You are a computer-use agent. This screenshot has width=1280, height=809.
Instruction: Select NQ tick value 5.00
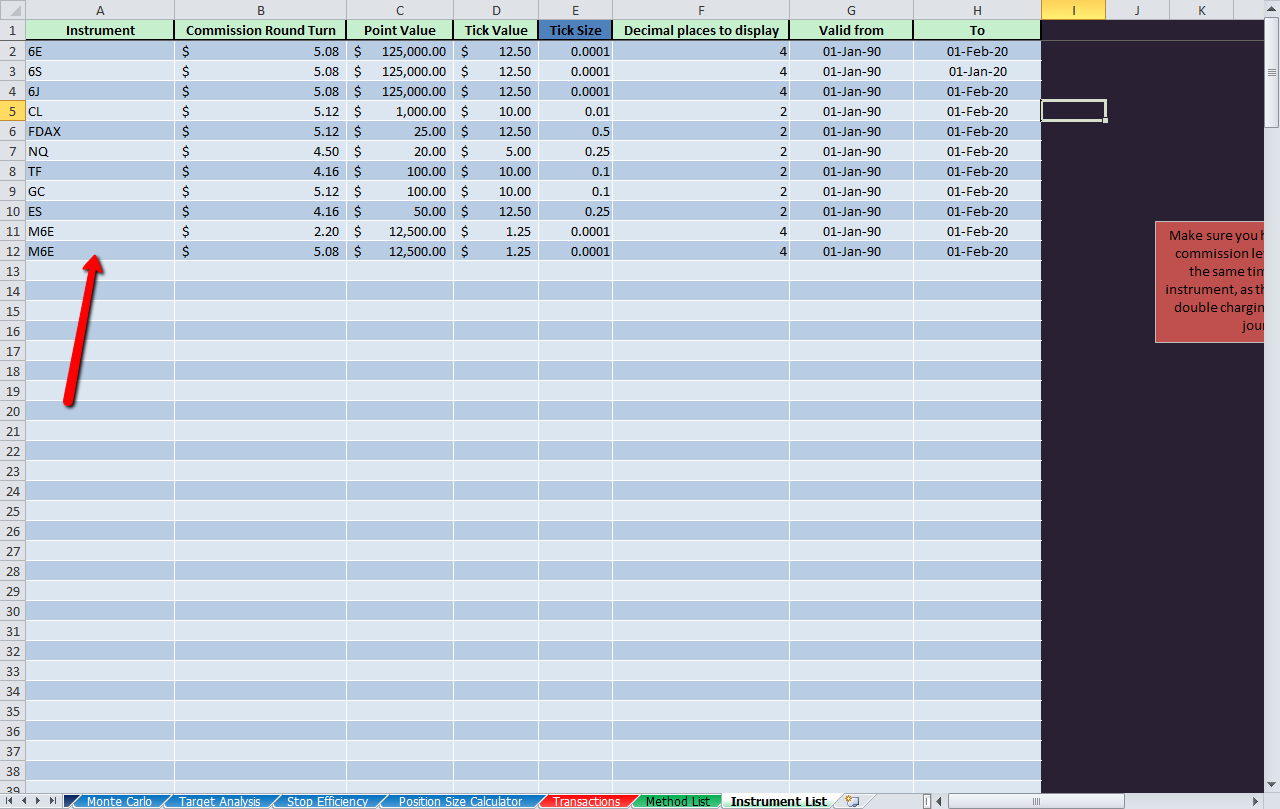pyautogui.click(x=496, y=151)
